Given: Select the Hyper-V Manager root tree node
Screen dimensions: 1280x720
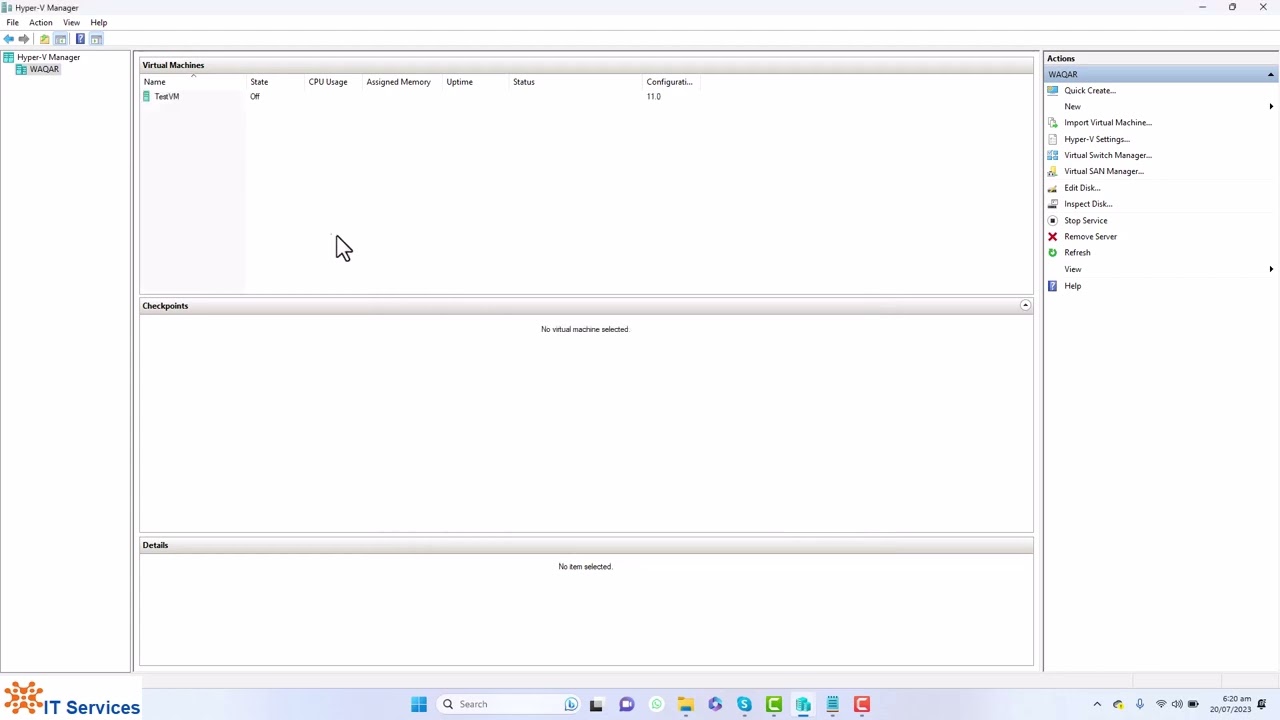Looking at the screenshot, I should click(48, 57).
